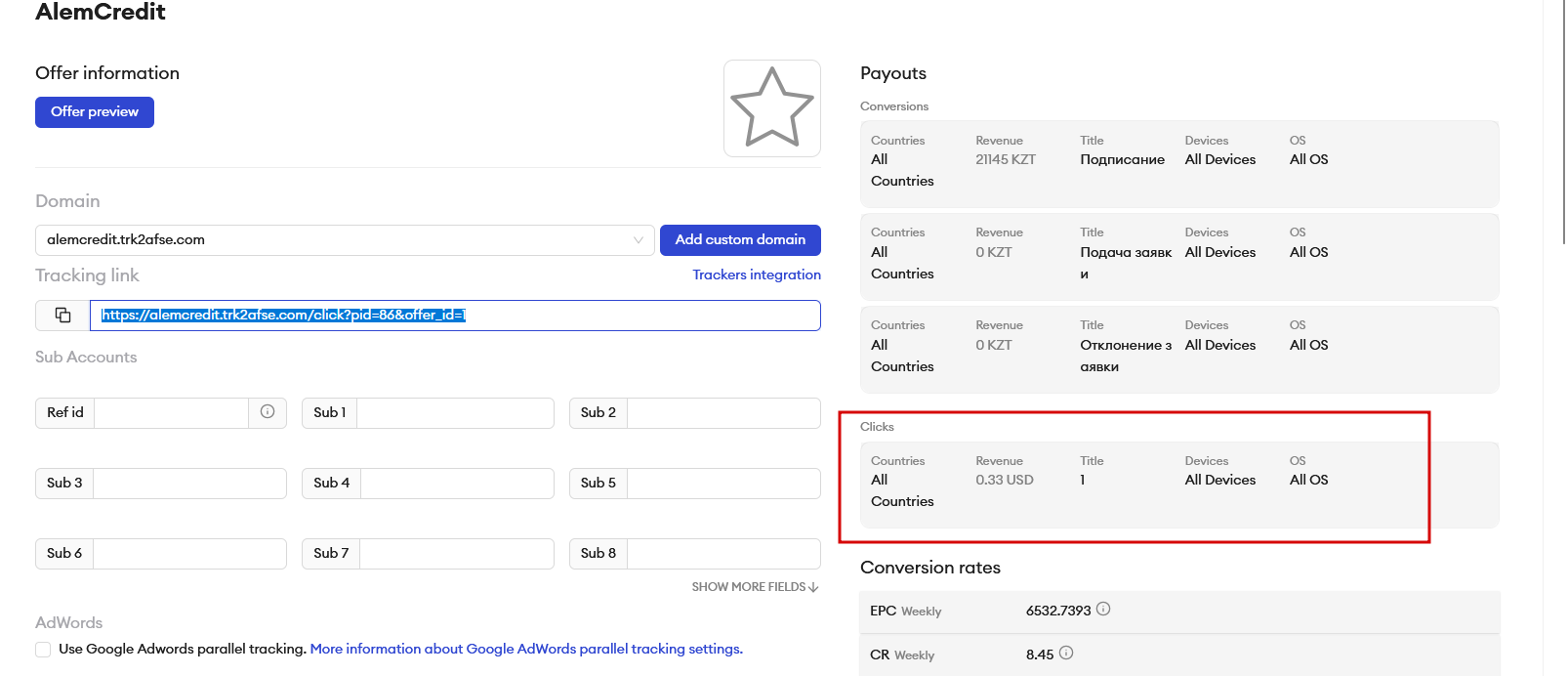Open the Trackers integration link
The width and height of the screenshot is (1568, 676).
pos(757,275)
